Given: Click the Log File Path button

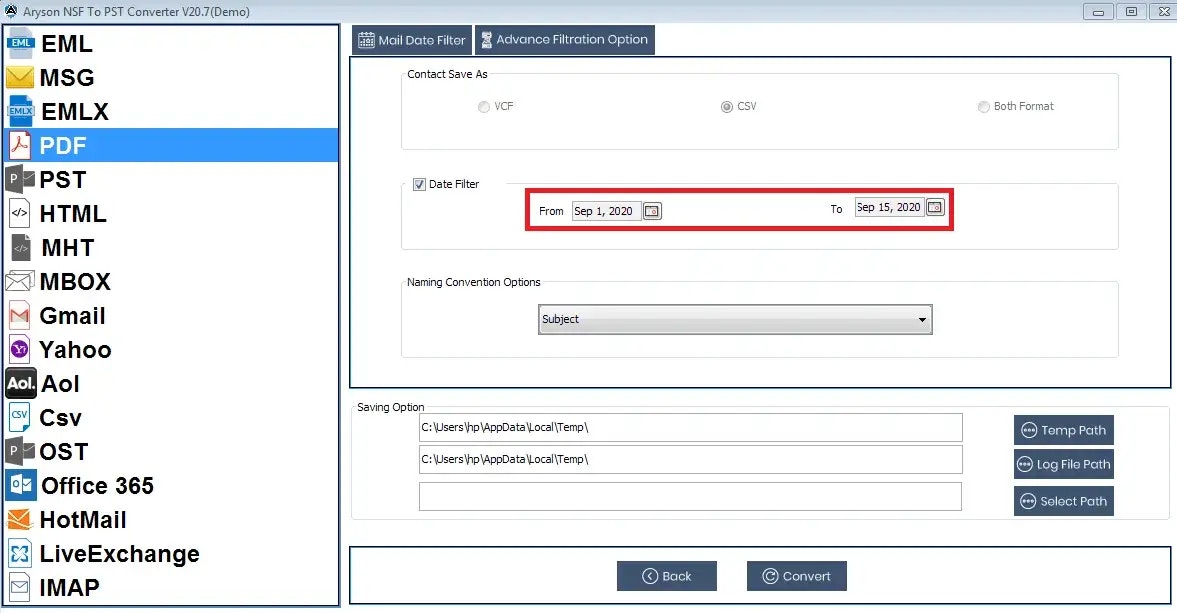Looking at the screenshot, I should (x=1064, y=464).
